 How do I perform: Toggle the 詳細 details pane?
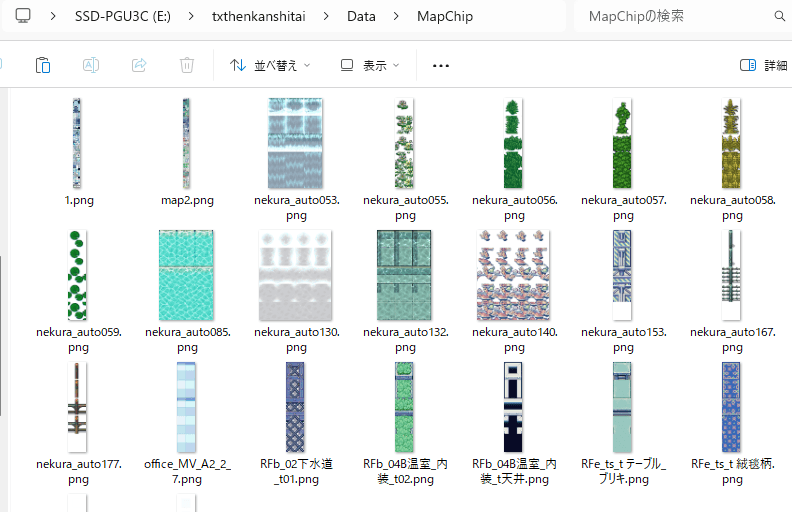(x=763, y=65)
